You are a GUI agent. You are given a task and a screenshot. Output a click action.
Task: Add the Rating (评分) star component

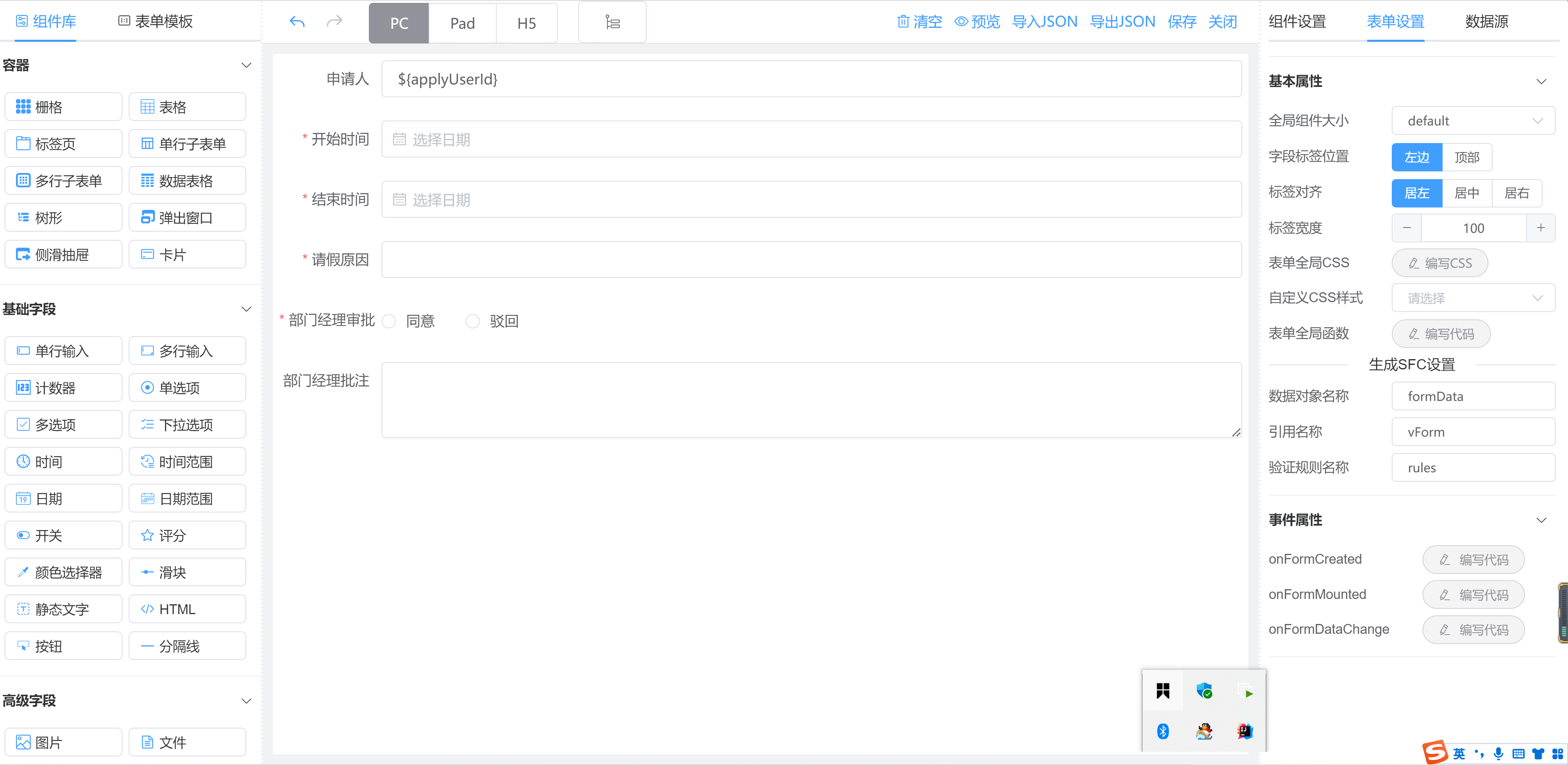click(187, 535)
